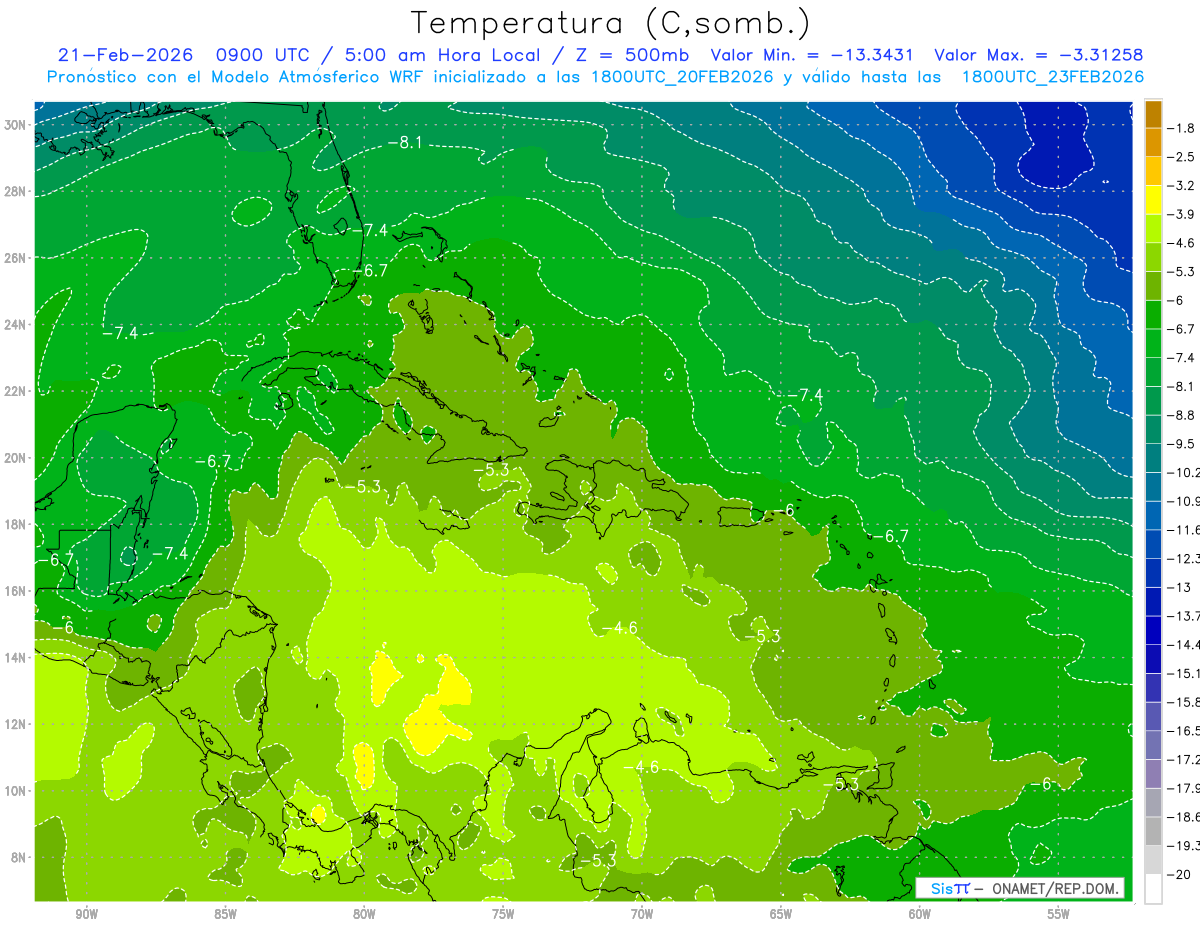Click the "Valor Max. = -3.31258" readout
The width and height of the screenshot is (1200, 927).
point(1039,55)
